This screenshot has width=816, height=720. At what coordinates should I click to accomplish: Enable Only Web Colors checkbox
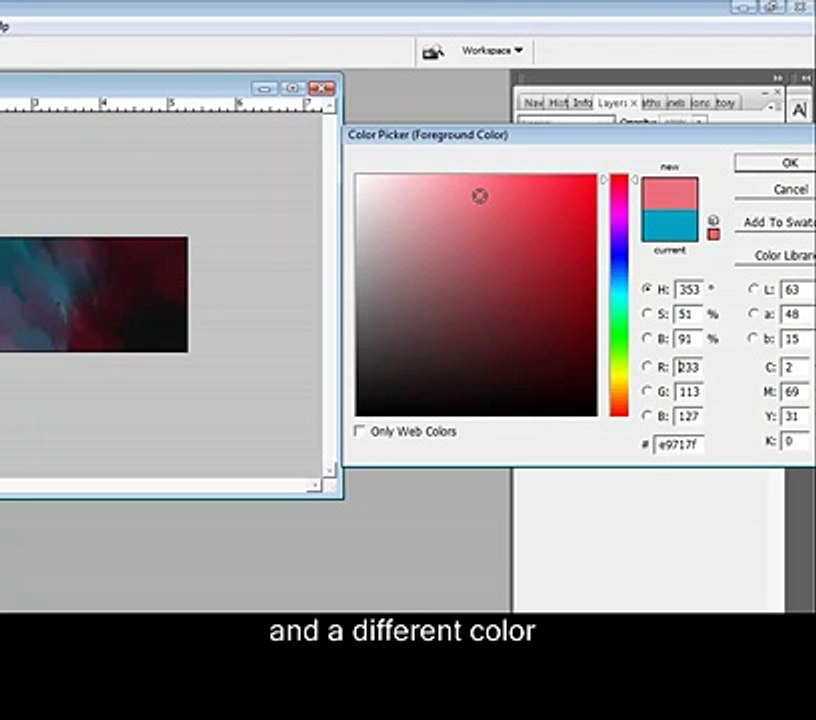click(359, 431)
